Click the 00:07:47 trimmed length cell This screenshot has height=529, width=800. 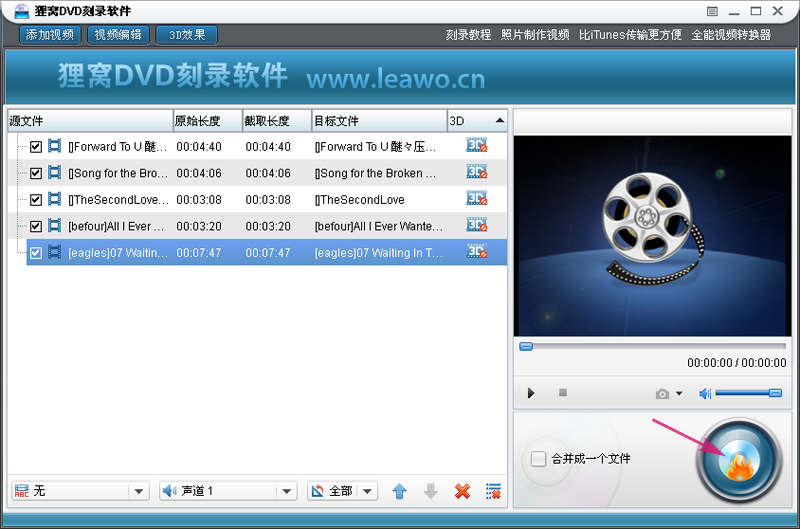(268, 253)
